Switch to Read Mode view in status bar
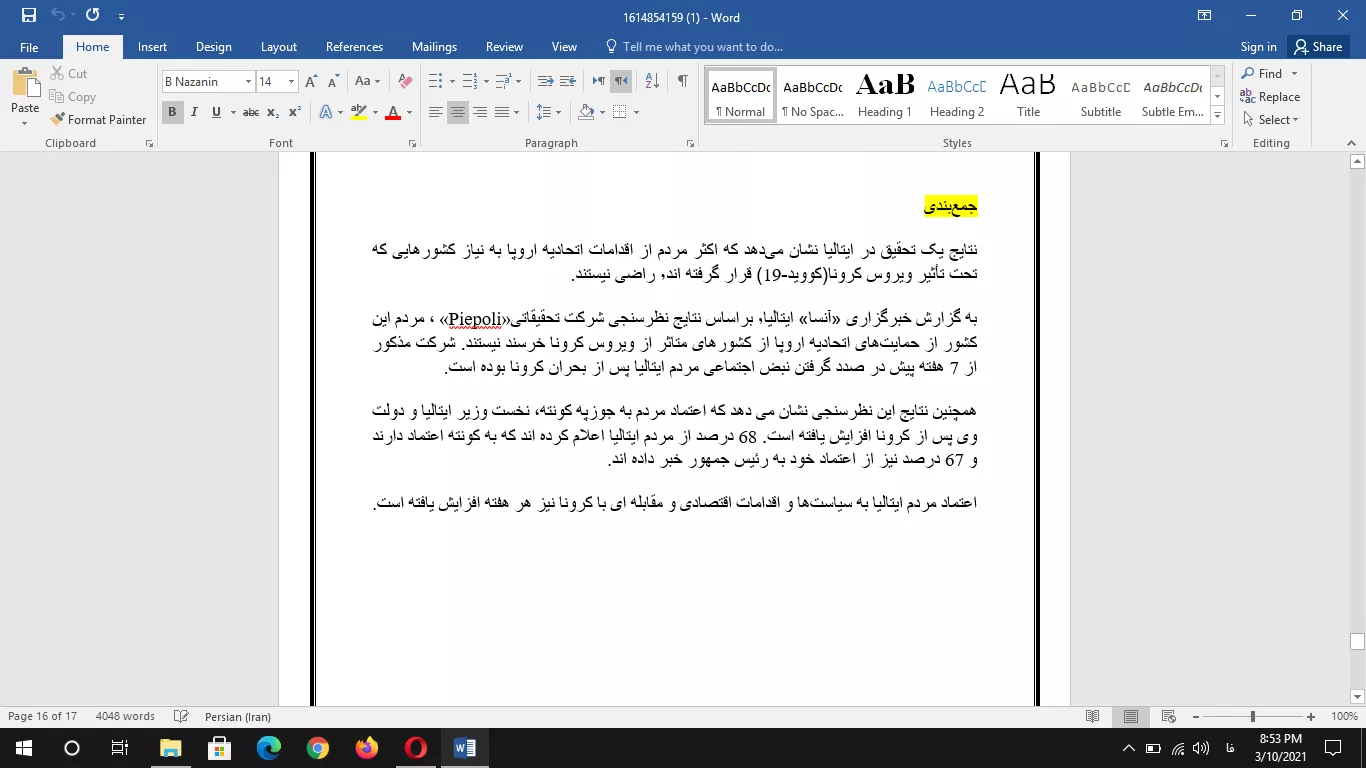The height and width of the screenshot is (768, 1366). pos(1093,716)
